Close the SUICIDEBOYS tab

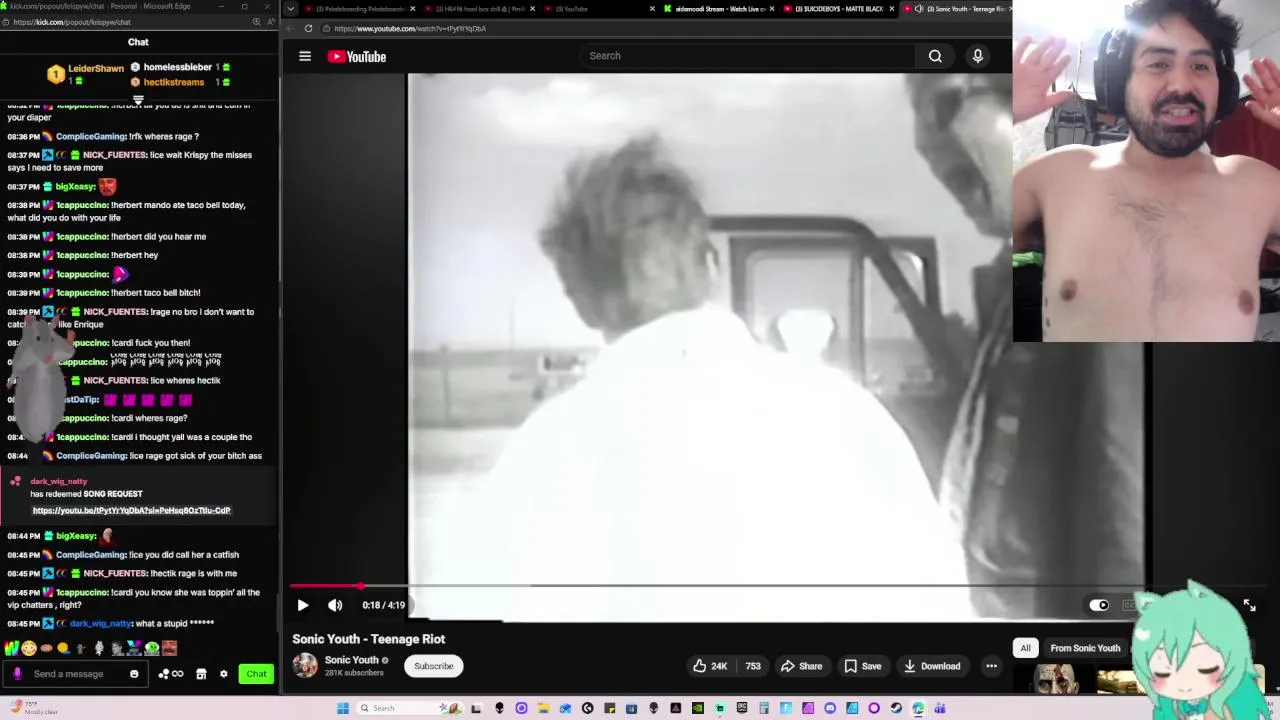click(x=891, y=9)
